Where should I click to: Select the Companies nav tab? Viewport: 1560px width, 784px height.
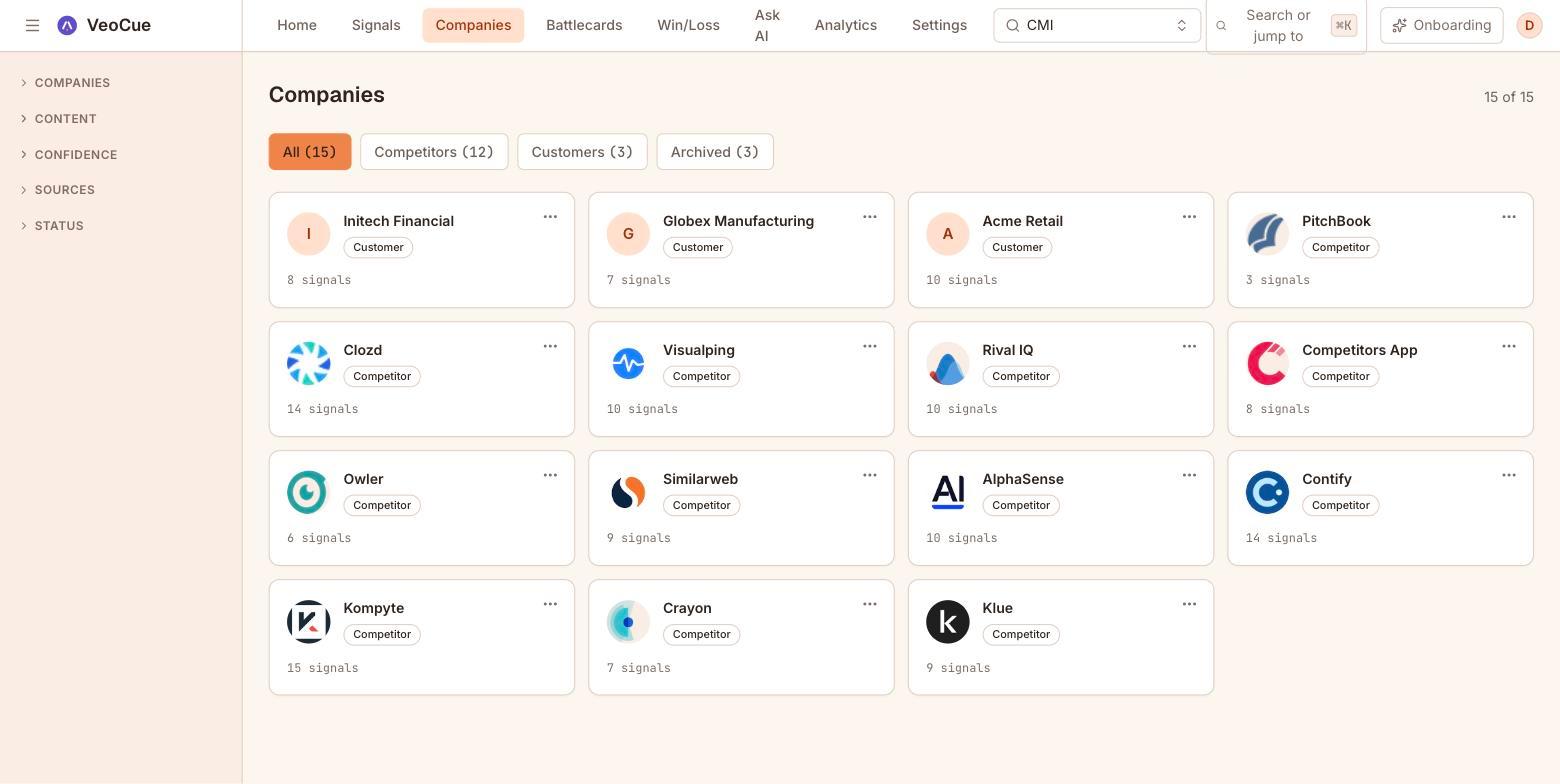coord(473,25)
